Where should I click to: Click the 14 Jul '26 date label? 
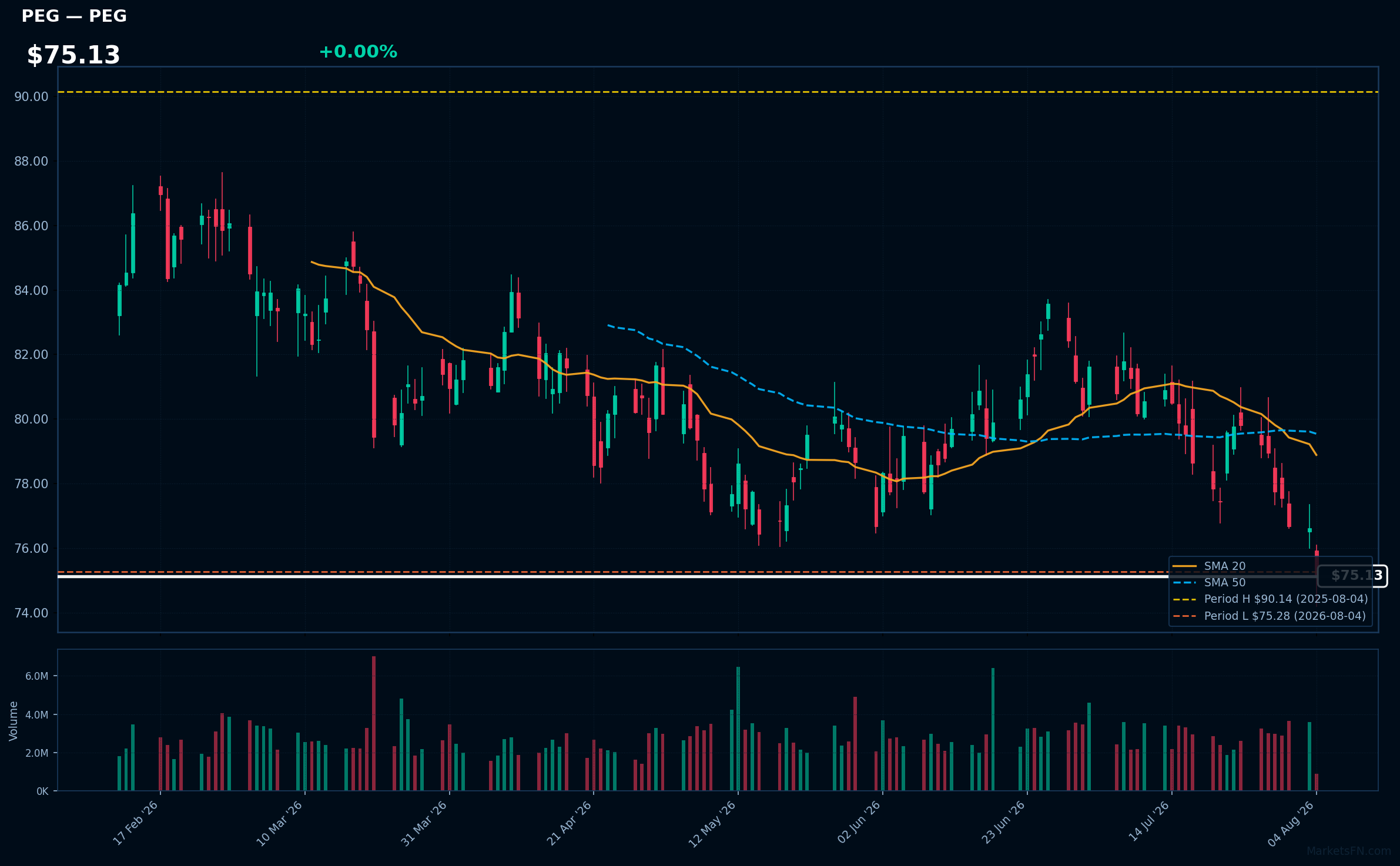pos(1149,821)
